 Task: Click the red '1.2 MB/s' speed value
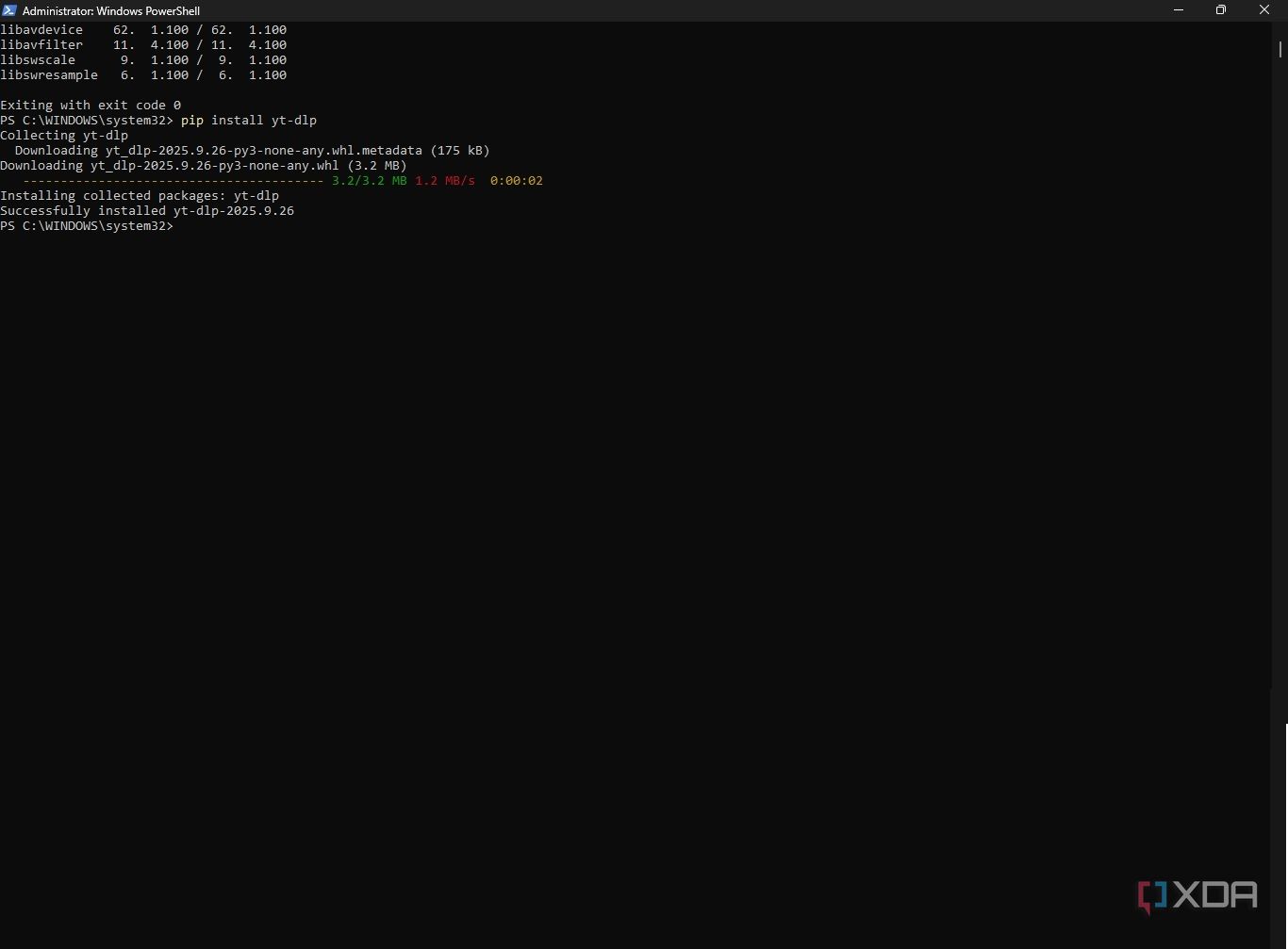click(x=445, y=181)
